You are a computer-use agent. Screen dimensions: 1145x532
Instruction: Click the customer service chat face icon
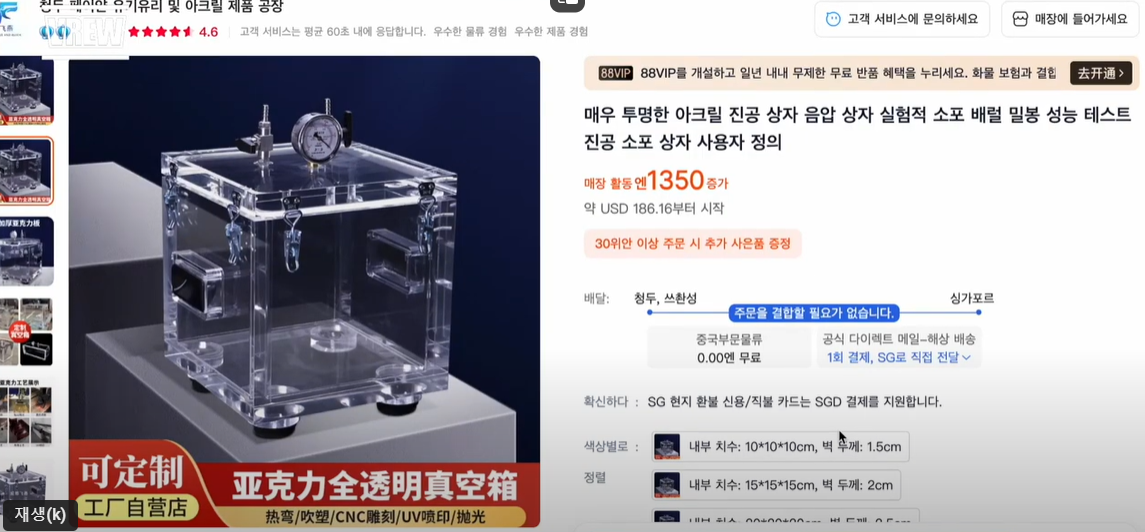(832, 19)
